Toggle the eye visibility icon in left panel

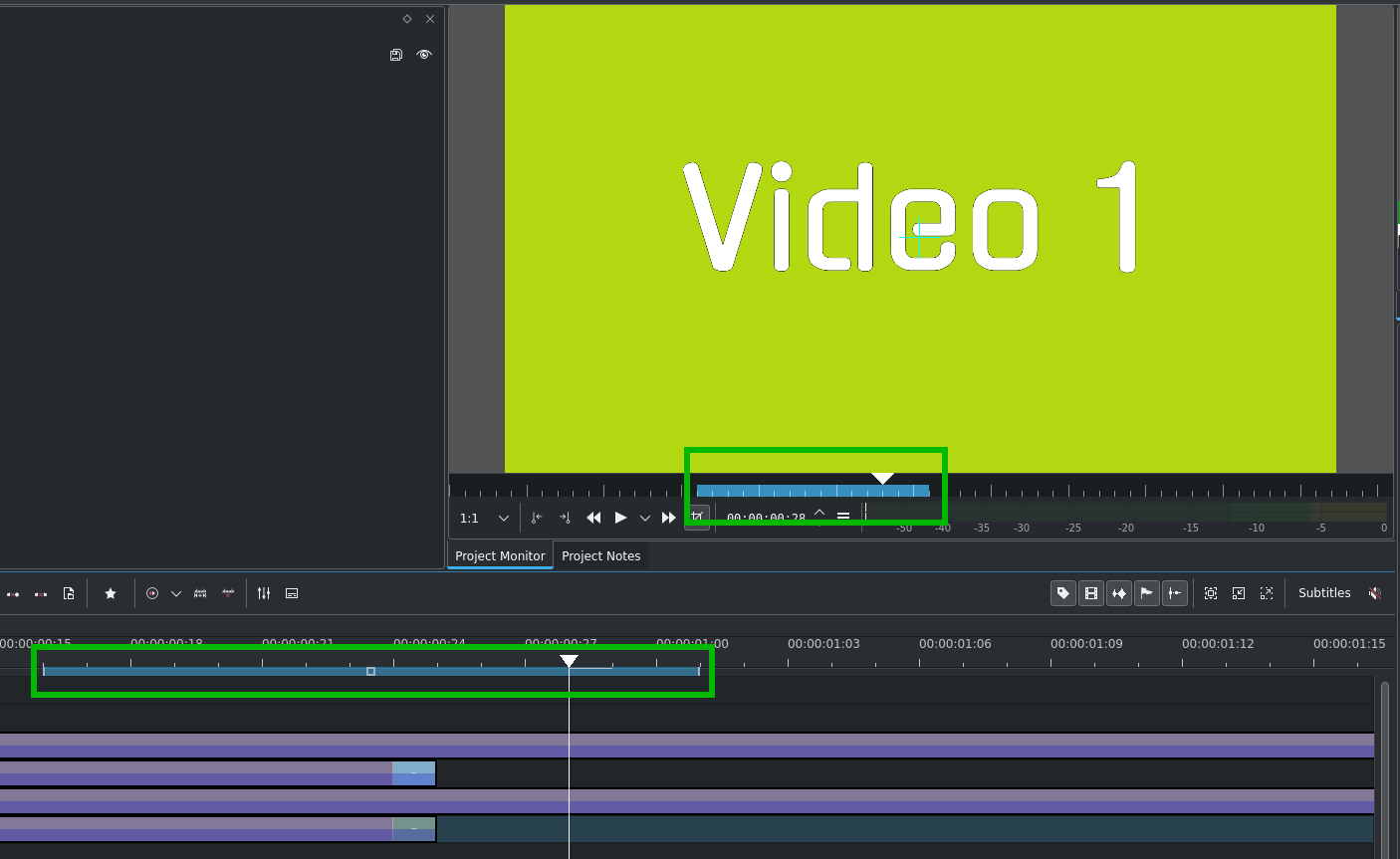[424, 55]
